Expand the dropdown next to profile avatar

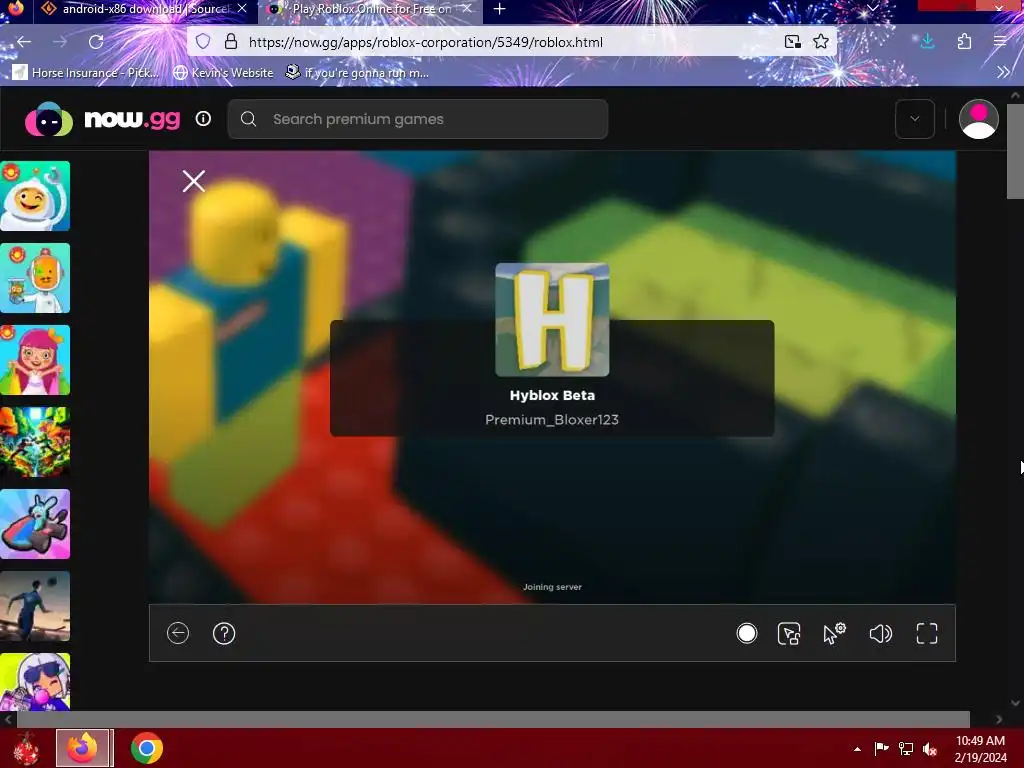pyautogui.click(x=914, y=119)
